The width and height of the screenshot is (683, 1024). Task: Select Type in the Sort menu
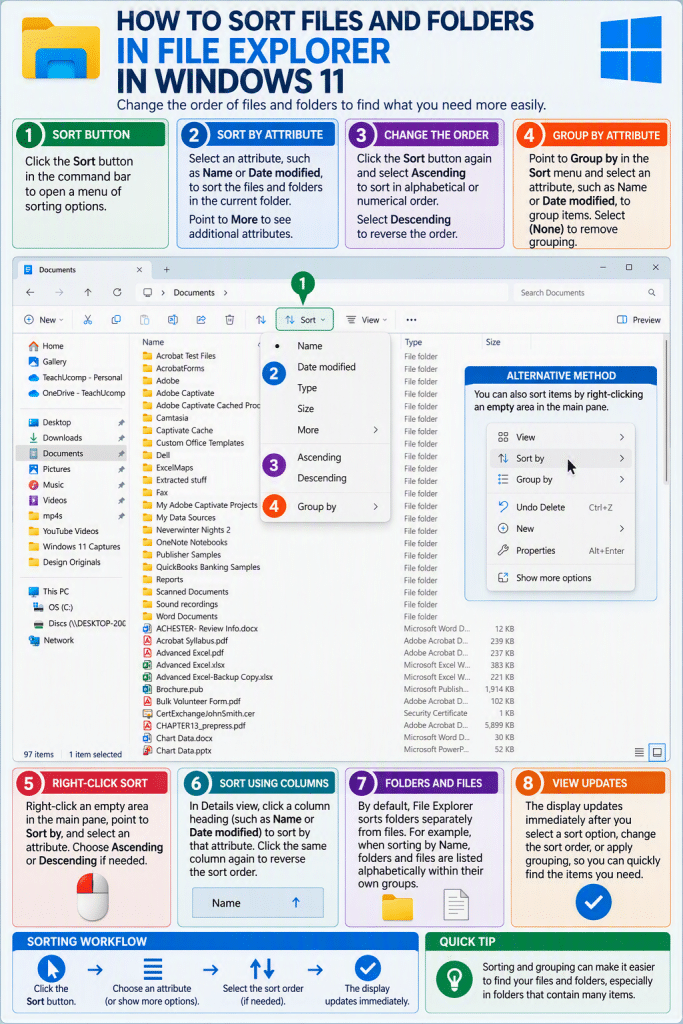[x=325, y=388]
